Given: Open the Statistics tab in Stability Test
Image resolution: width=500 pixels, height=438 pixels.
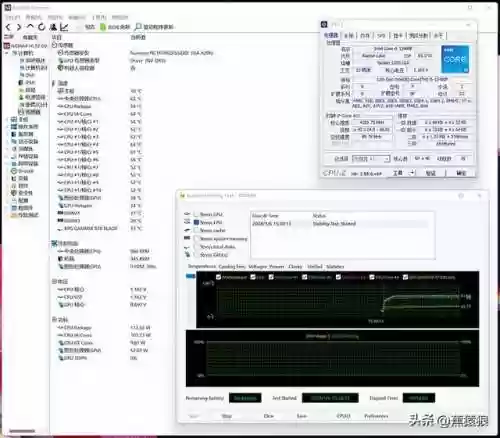Looking at the screenshot, I should click(335, 266).
